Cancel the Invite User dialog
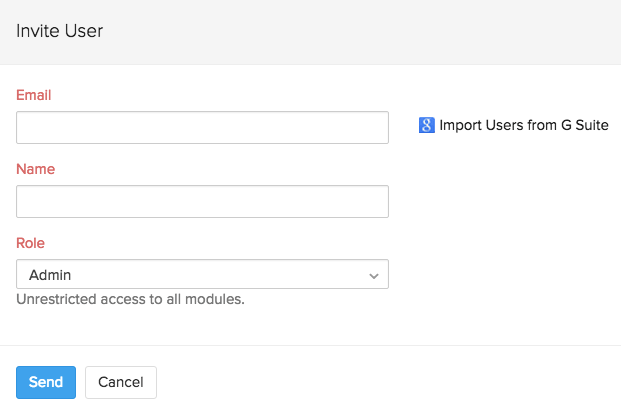The width and height of the screenshot is (621, 413). pos(121,382)
